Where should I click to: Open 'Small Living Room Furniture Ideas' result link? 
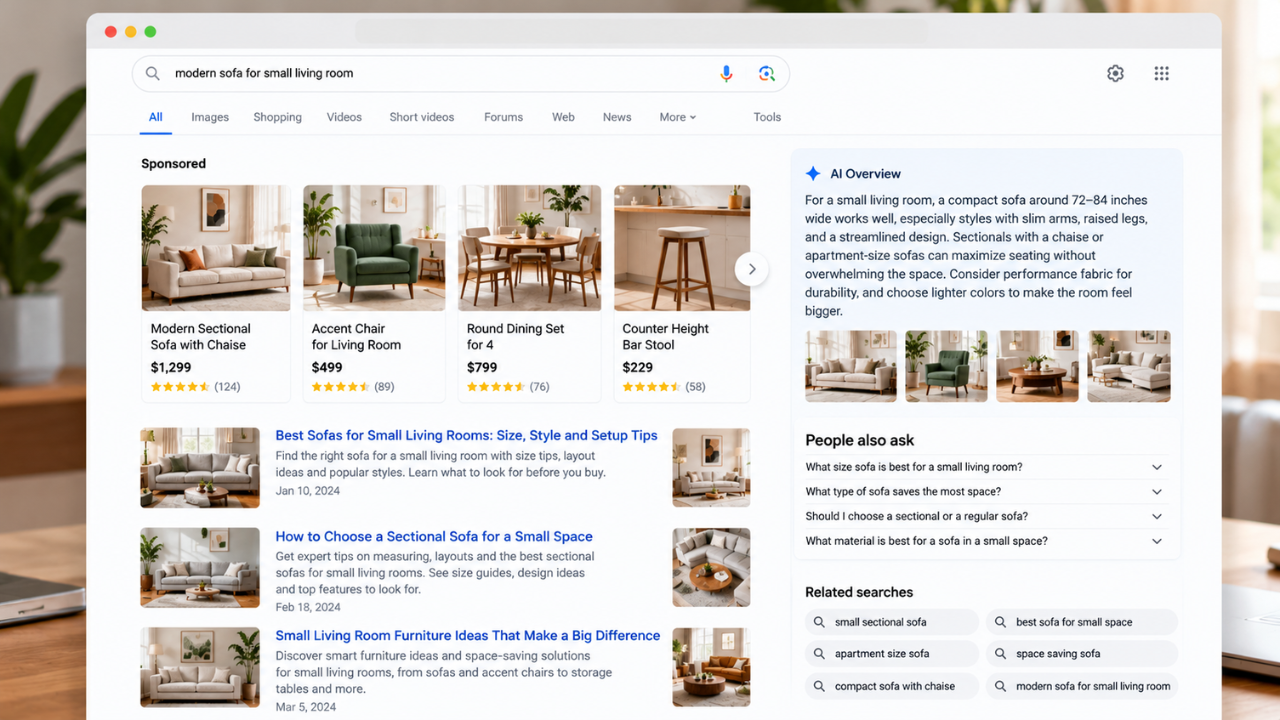(468, 635)
